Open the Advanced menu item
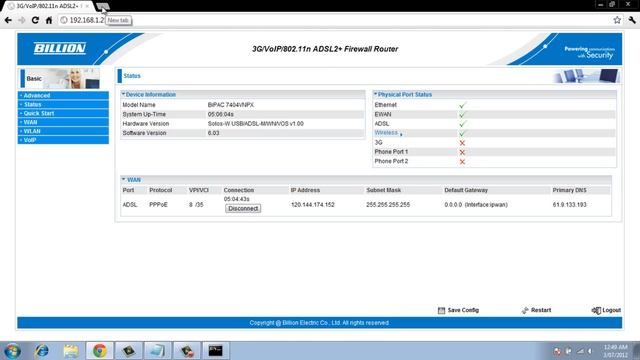 63,96
